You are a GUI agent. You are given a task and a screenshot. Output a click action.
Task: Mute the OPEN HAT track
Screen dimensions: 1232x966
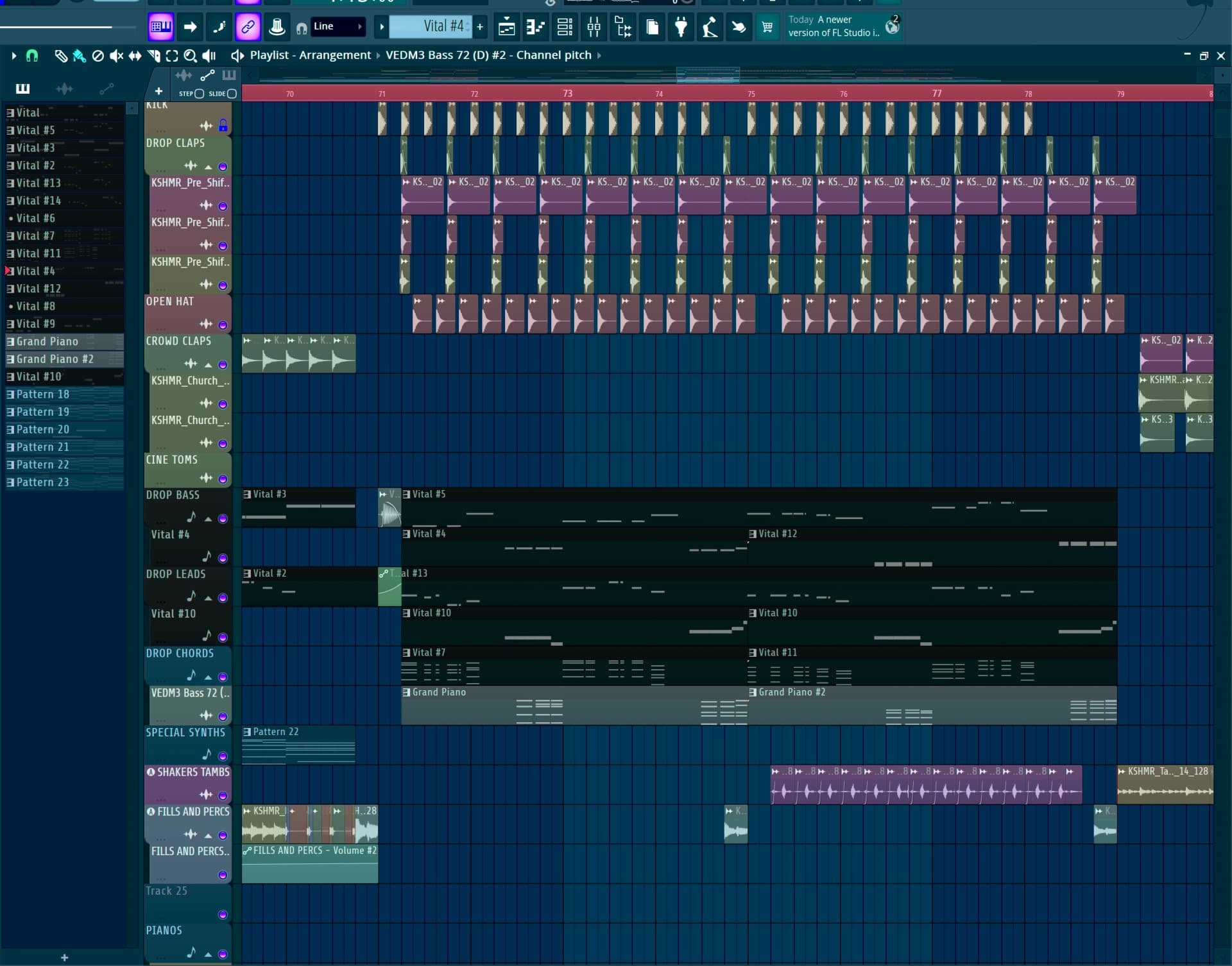coord(223,325)
